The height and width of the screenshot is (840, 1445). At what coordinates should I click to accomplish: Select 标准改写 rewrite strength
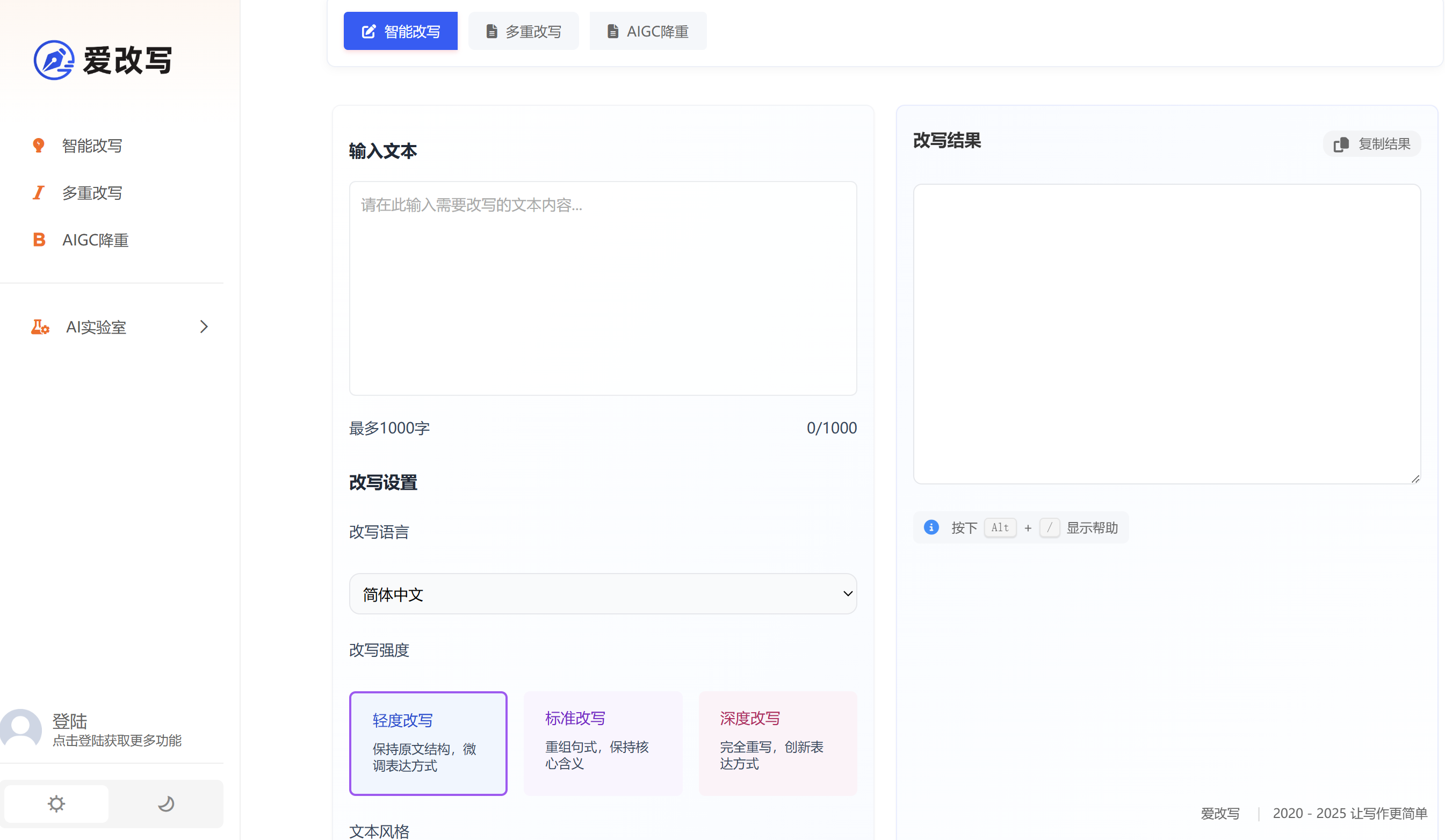603,743
